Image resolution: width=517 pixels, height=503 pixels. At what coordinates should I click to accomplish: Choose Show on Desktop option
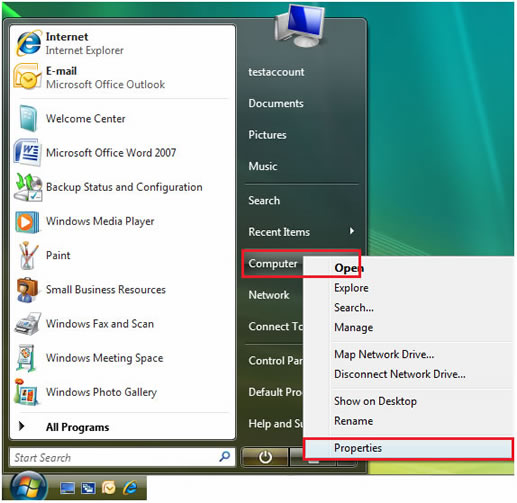point(375,401)
